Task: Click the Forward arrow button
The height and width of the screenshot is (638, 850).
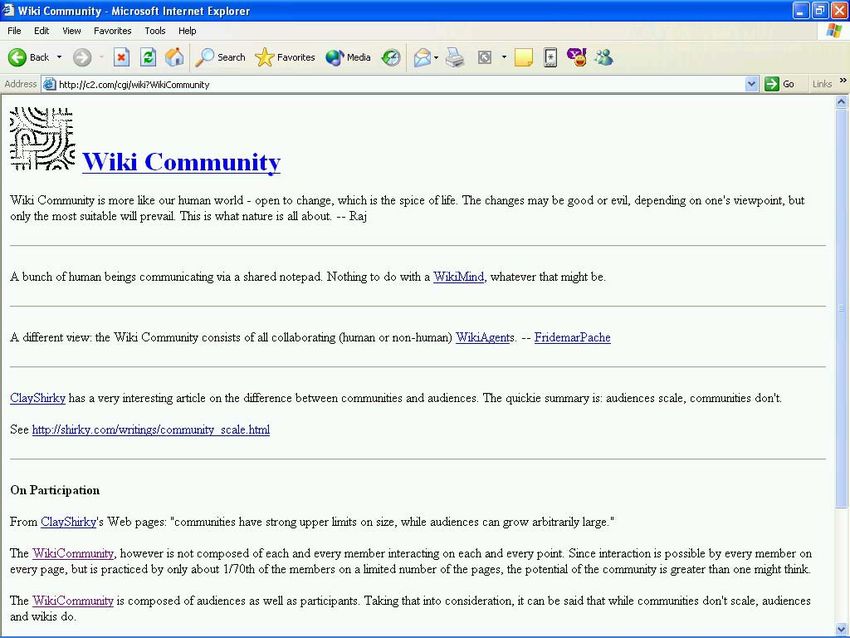Action: click(82, 57)
